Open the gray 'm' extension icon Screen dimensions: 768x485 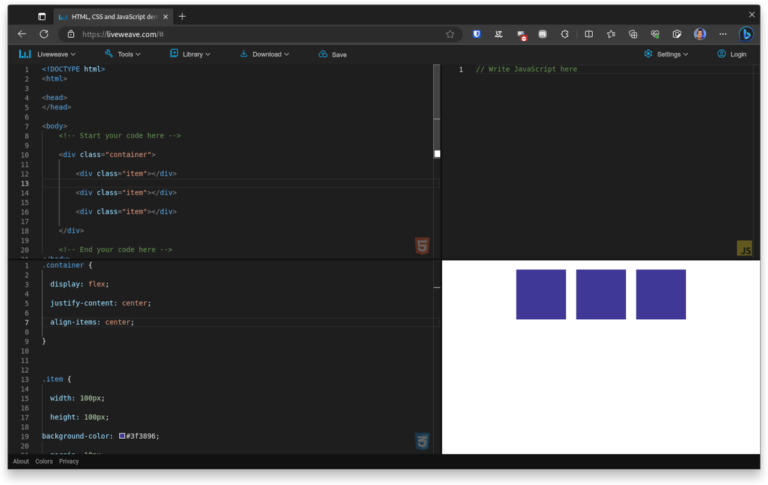(x=543, y=34)
